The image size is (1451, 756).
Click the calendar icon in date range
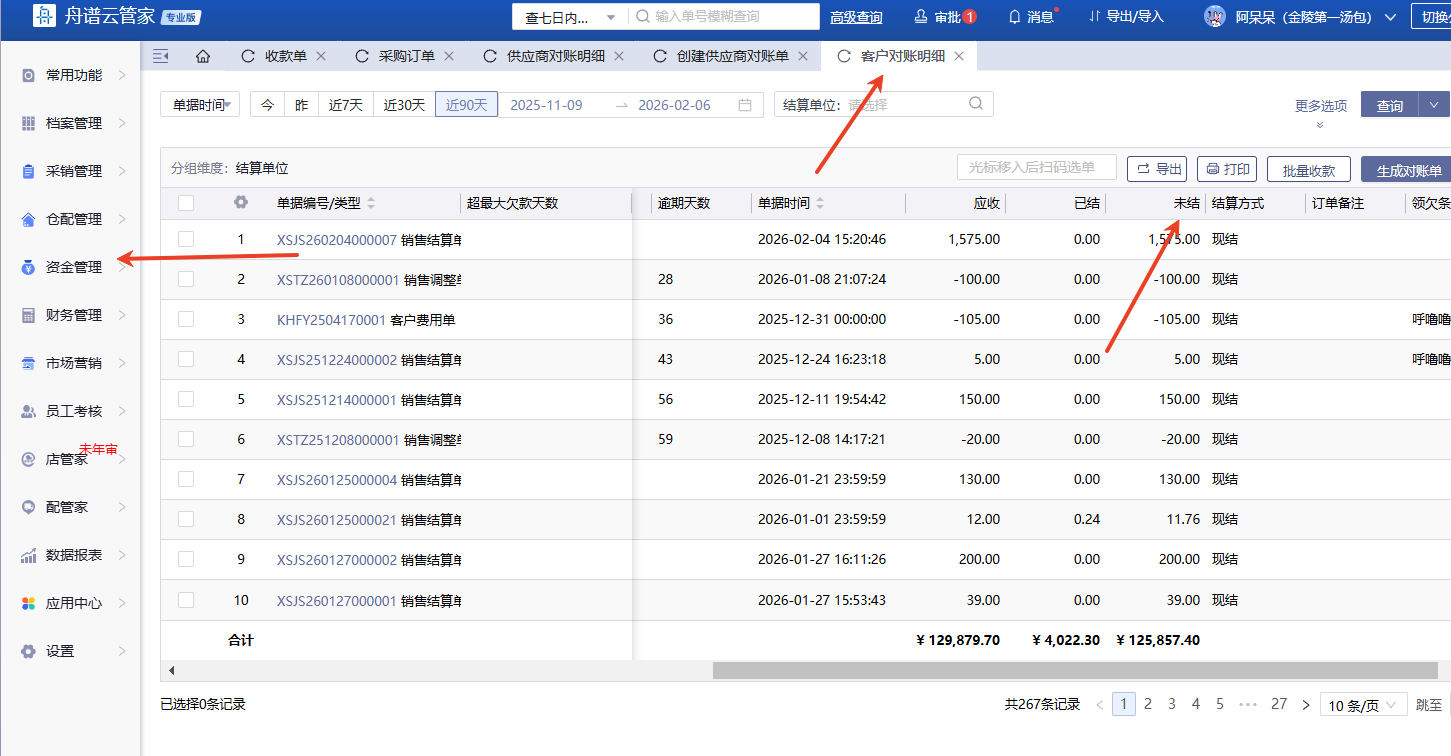(745, 105)
